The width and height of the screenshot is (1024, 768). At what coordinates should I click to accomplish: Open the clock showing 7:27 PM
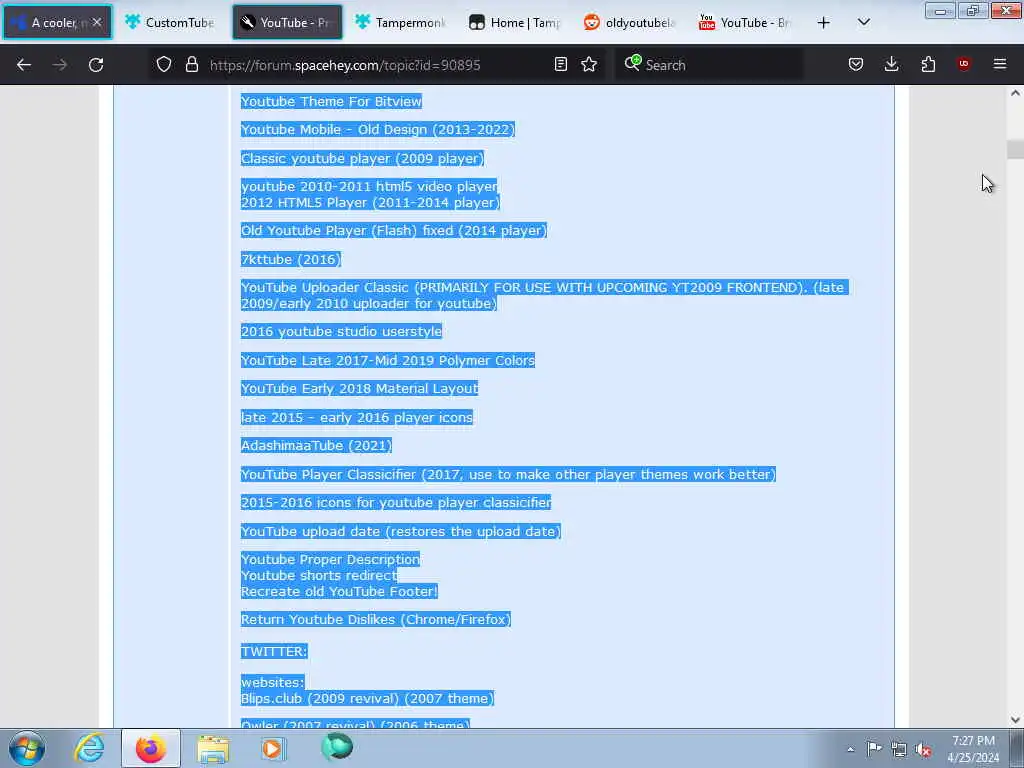[x=973, y=749]
